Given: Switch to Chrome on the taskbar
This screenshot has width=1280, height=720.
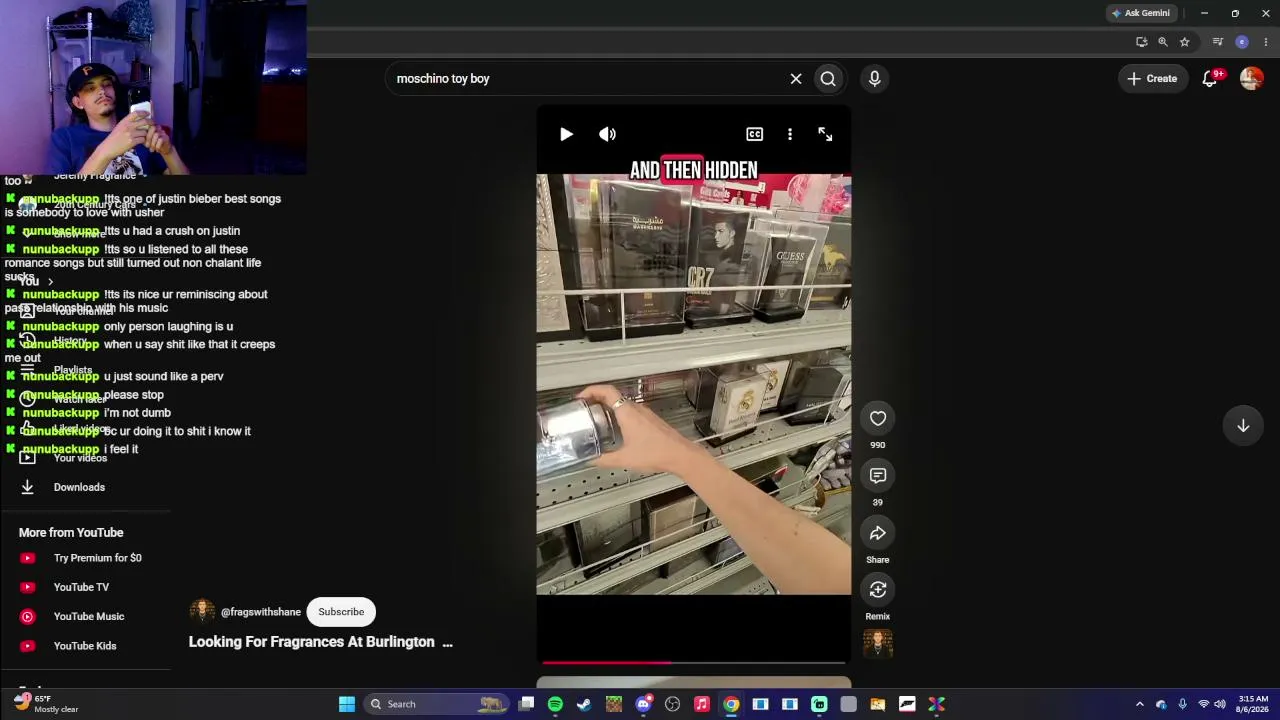Looking at the screenshot, I should [731, 704].
